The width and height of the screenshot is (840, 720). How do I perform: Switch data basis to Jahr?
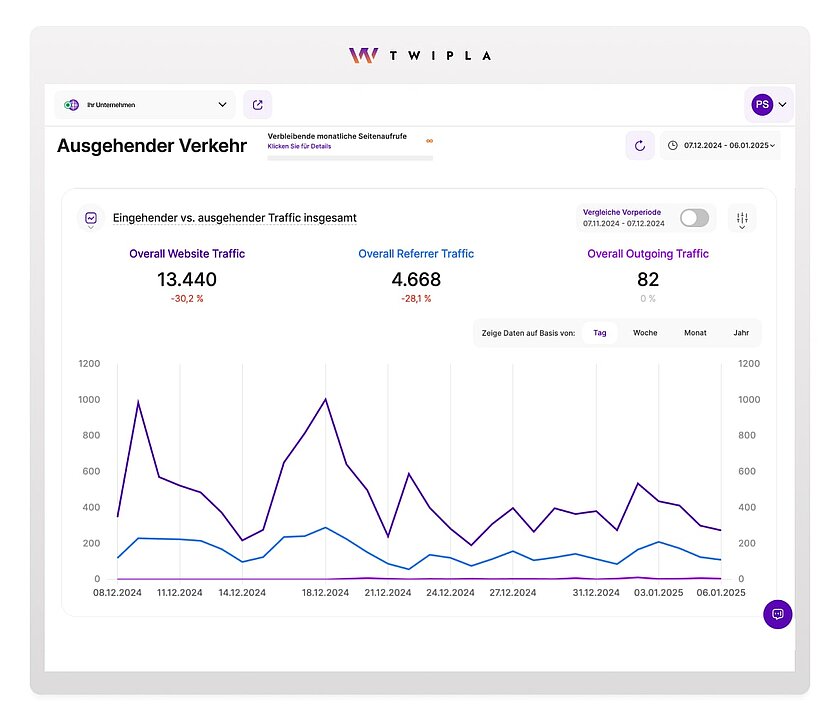pyautogui.click(x=741, y=332)
